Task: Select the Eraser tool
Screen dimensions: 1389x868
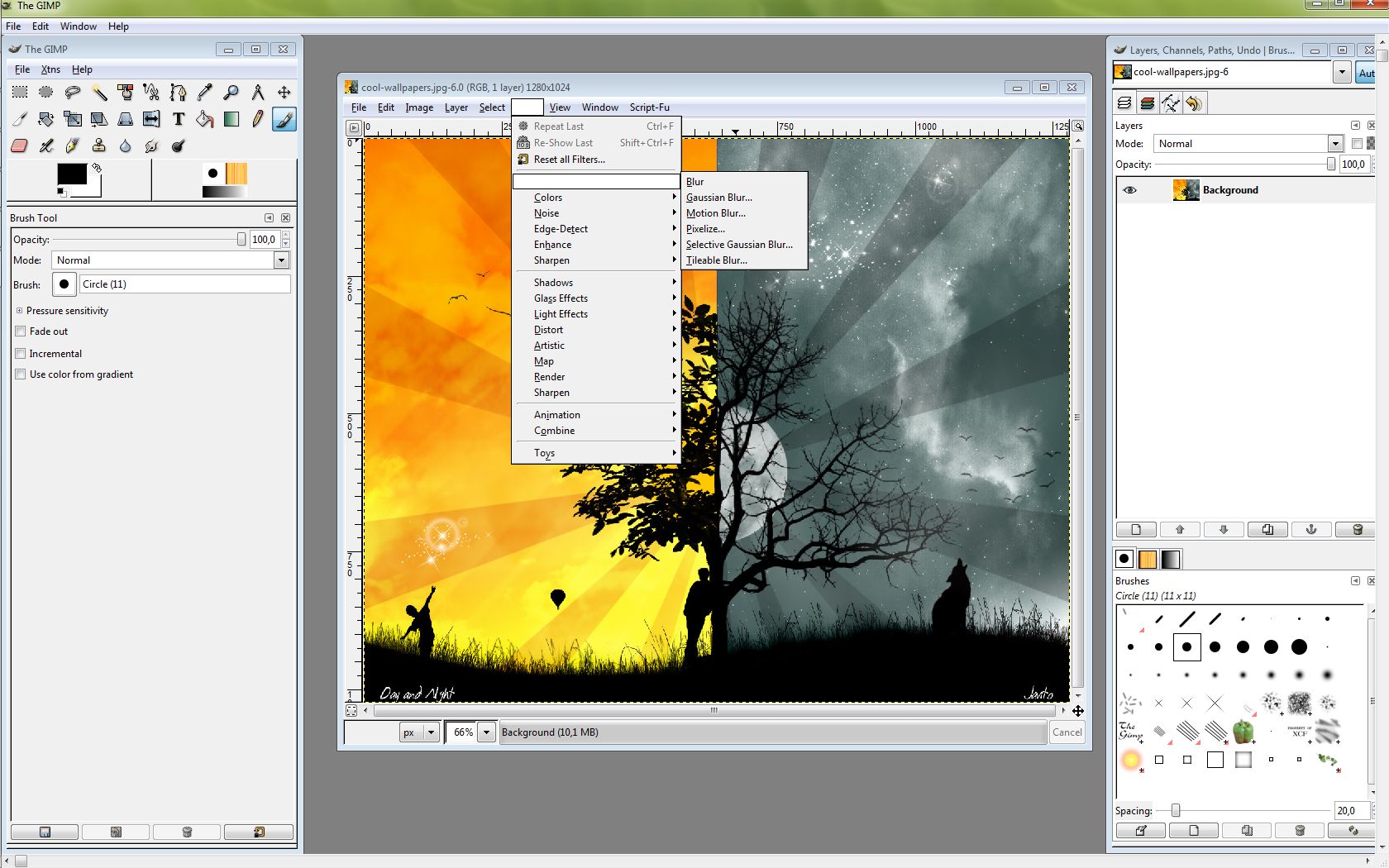Action: [20, 145]
